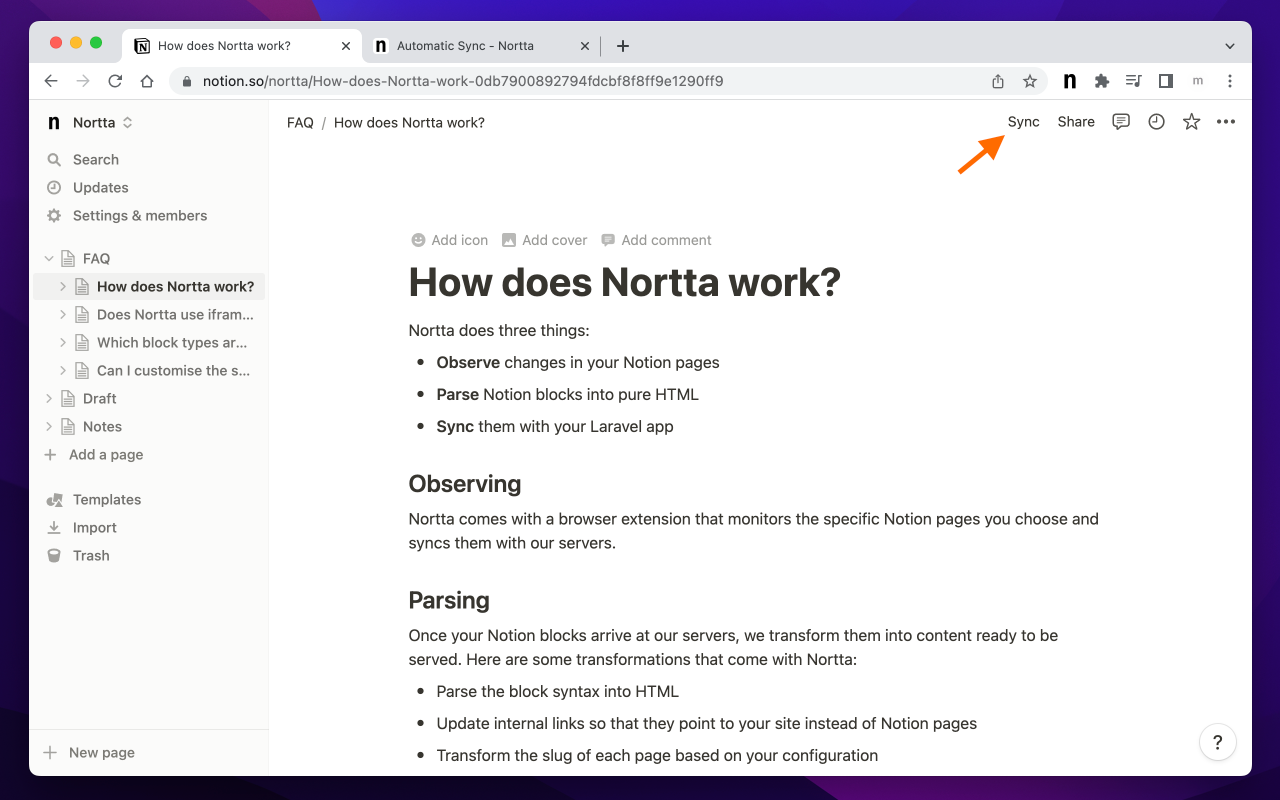The width and height of the screenshot is (1280, 800).
Task: Reload the page
Action: (x=115, y=81)
